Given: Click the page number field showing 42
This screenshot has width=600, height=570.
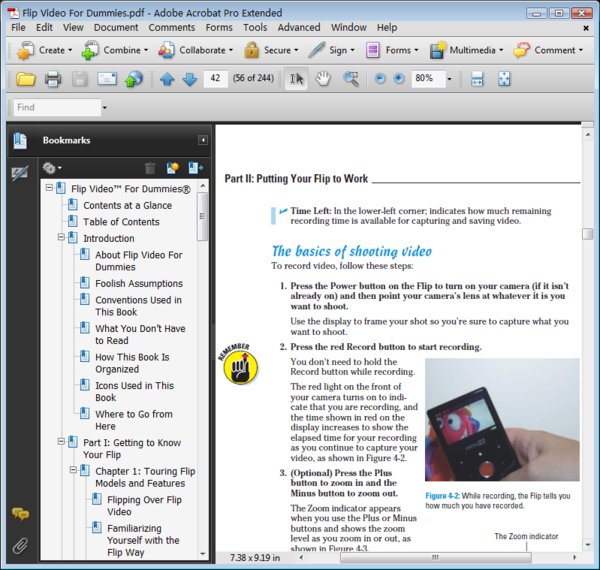Looking at the screenshot, I should pyautogui.click(x=215, y=78).
